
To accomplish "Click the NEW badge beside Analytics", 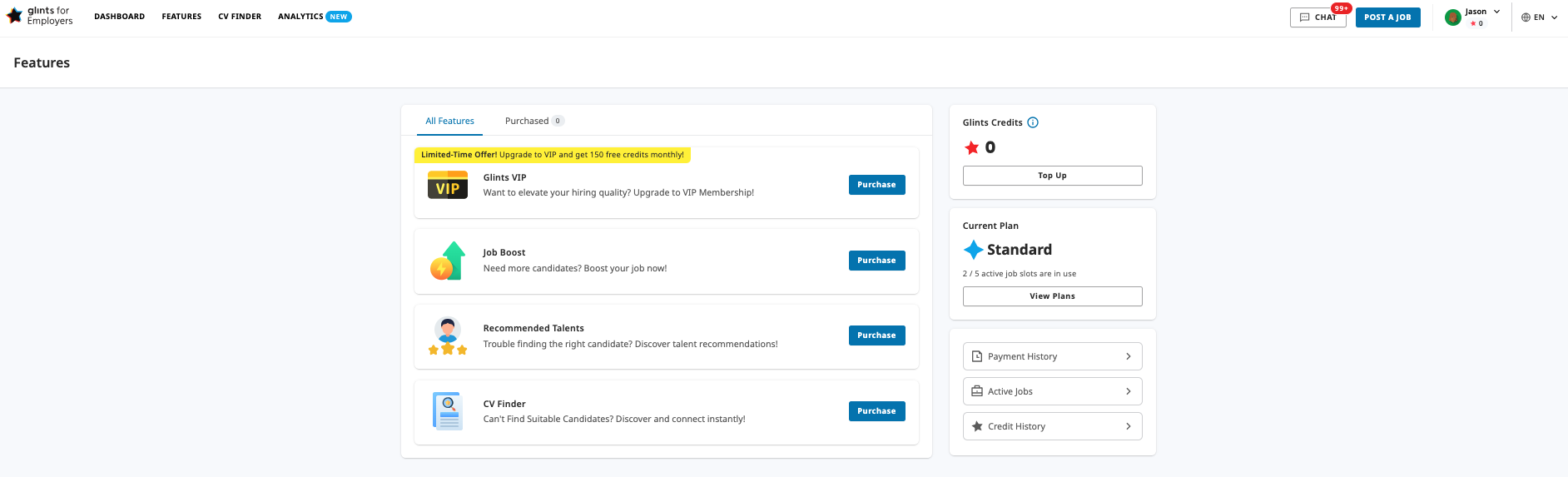I will click(339, 17).
